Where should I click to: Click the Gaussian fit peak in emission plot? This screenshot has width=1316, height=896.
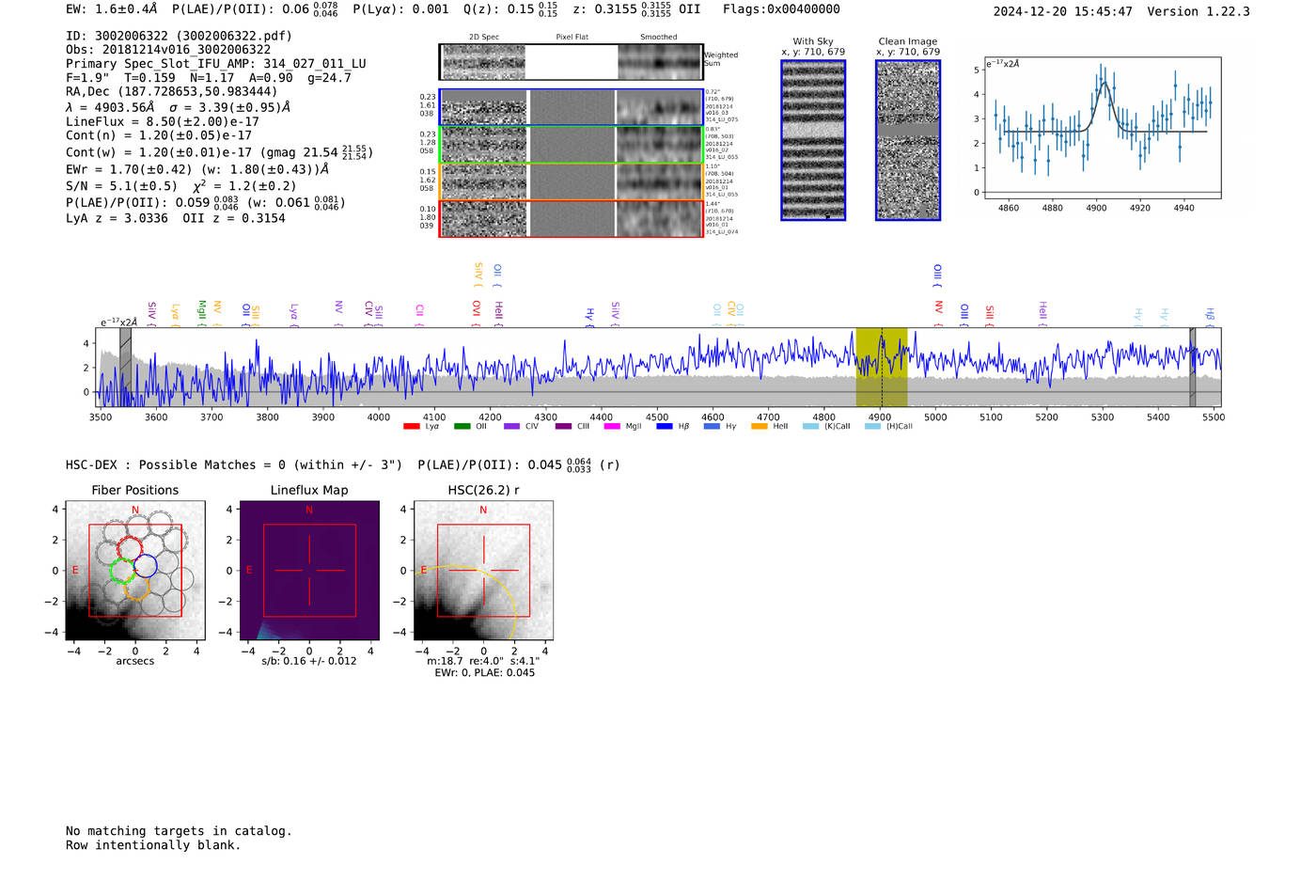coord(1104,84)
